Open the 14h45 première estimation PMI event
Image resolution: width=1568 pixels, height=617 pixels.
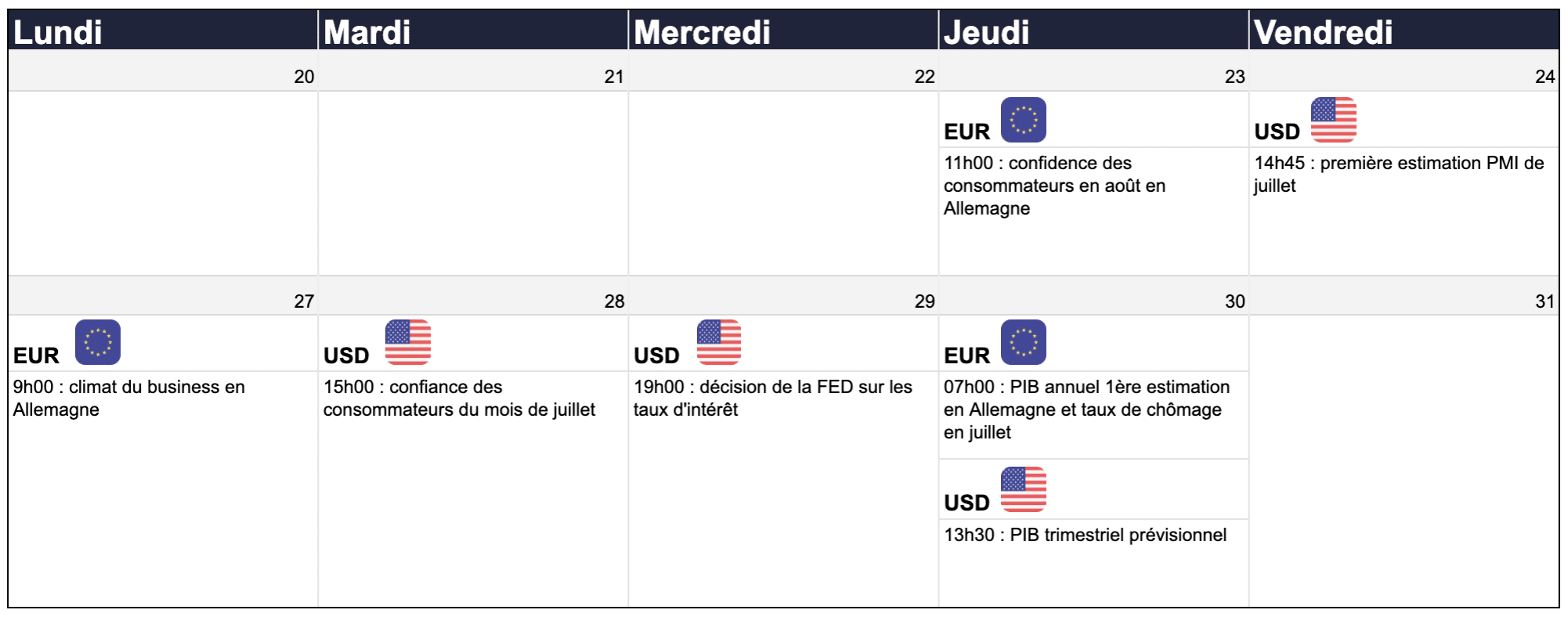1399,174
